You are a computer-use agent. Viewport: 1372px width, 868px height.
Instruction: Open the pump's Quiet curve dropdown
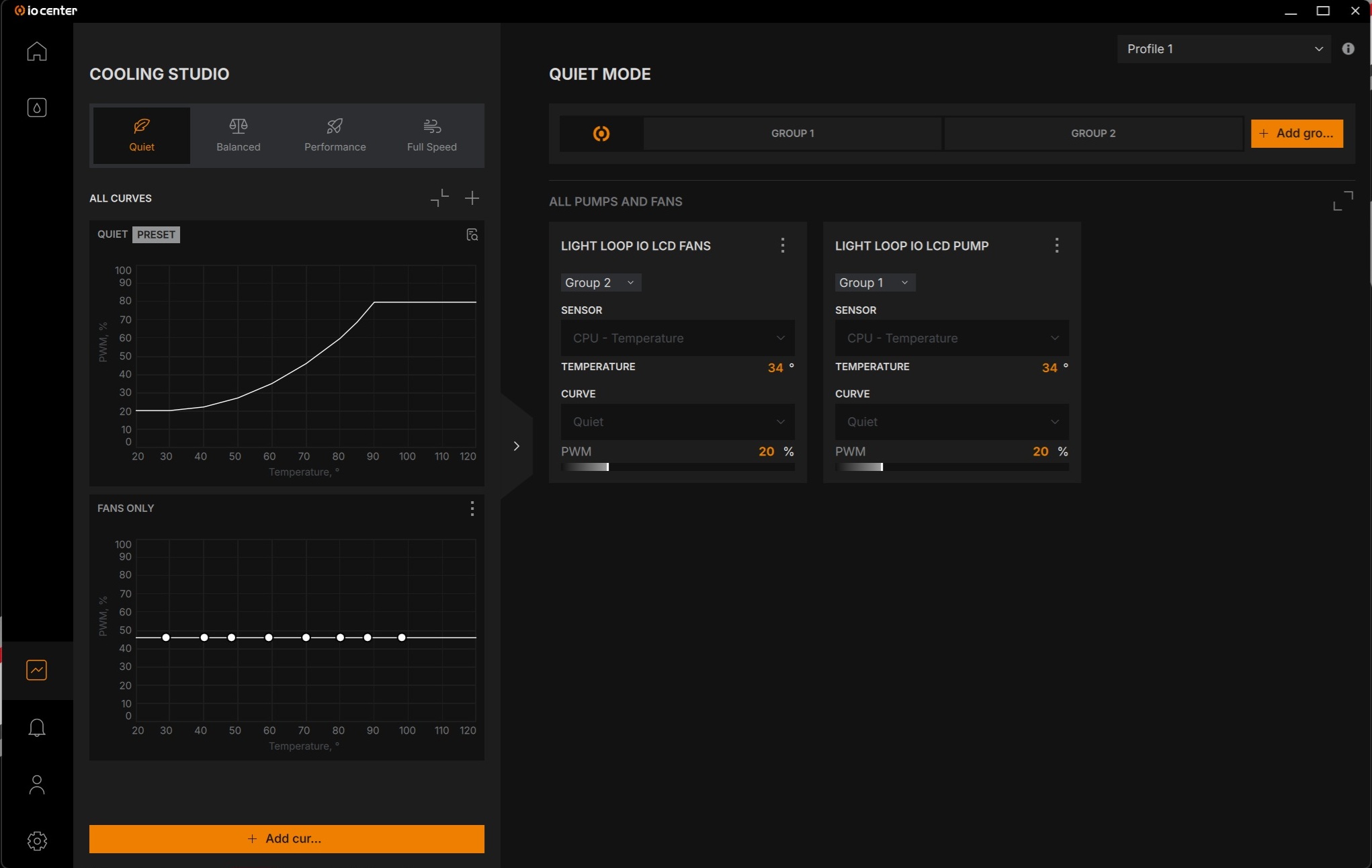coord(951,422)
